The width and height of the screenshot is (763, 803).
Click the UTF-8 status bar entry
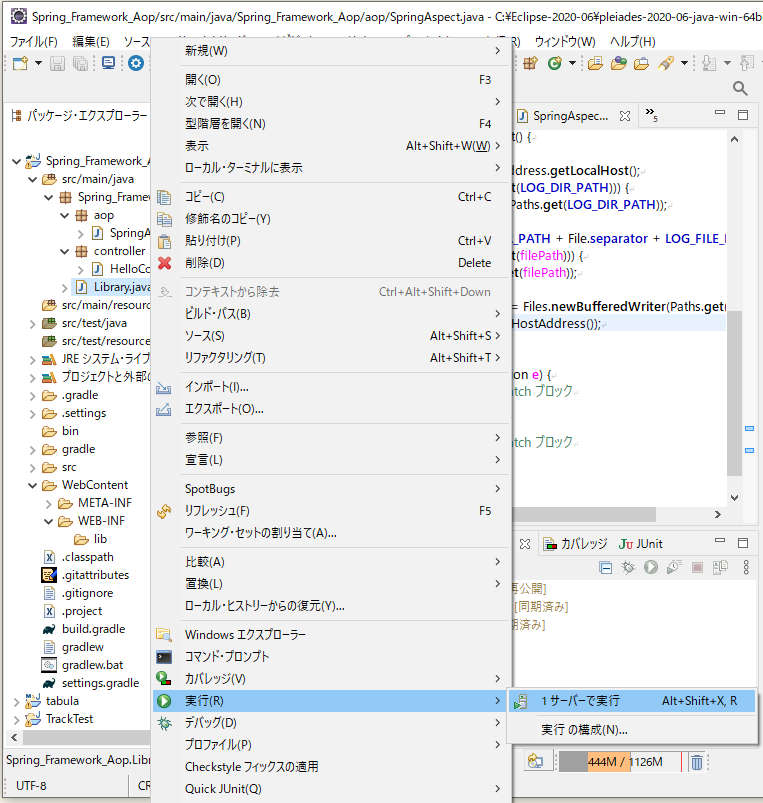pyautogui.click(x=31, y=786)
